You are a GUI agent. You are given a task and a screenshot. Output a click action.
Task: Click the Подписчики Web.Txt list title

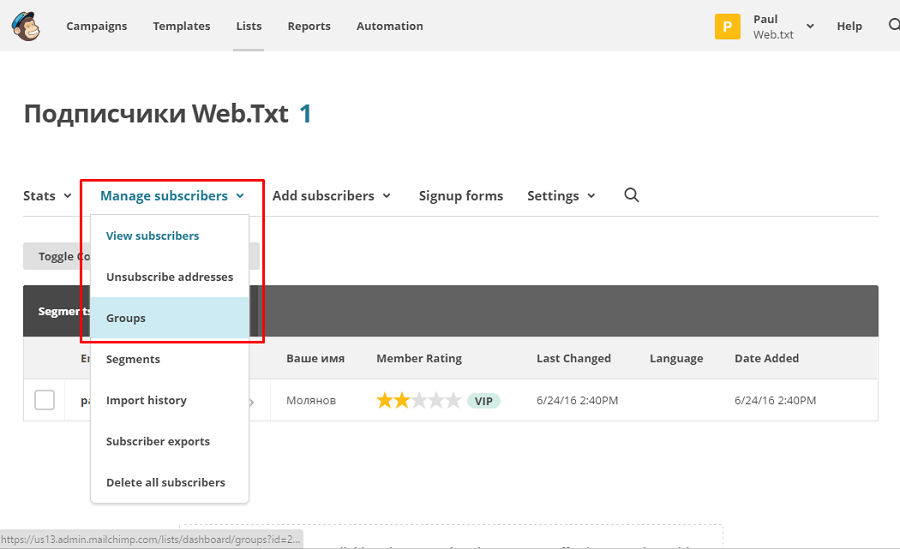156,114
